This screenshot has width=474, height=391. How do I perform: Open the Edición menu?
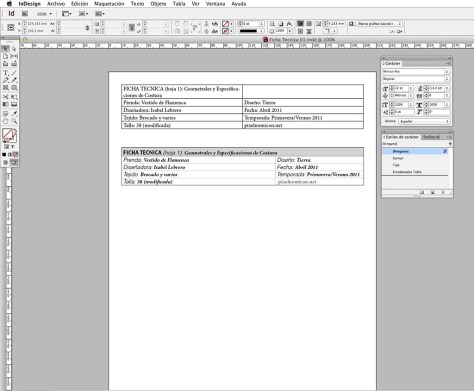(79, 4)
